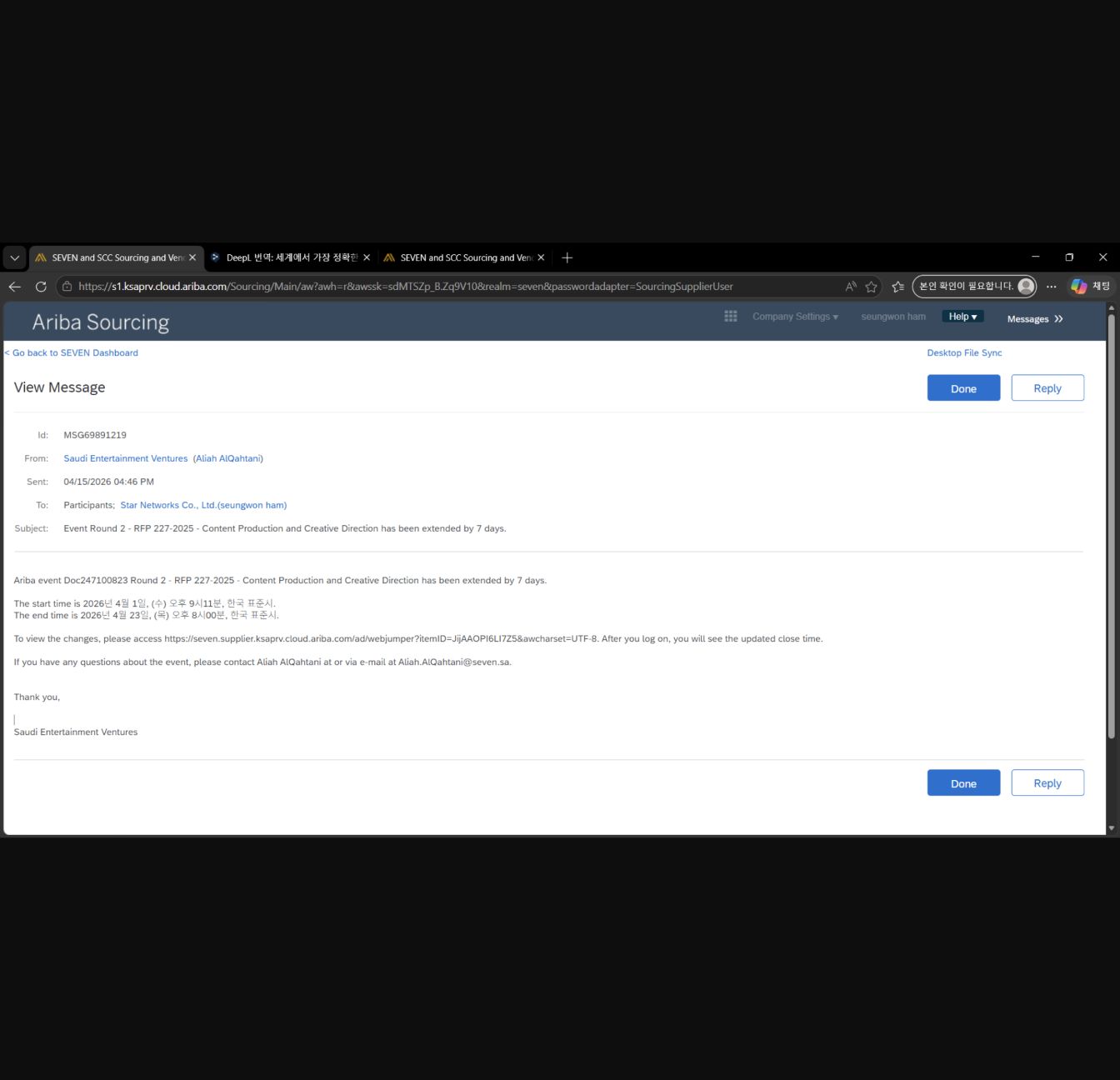The image size is (1120, 1080).
Task: Open the seungwon ham user menu
Action: click(893, 317)
